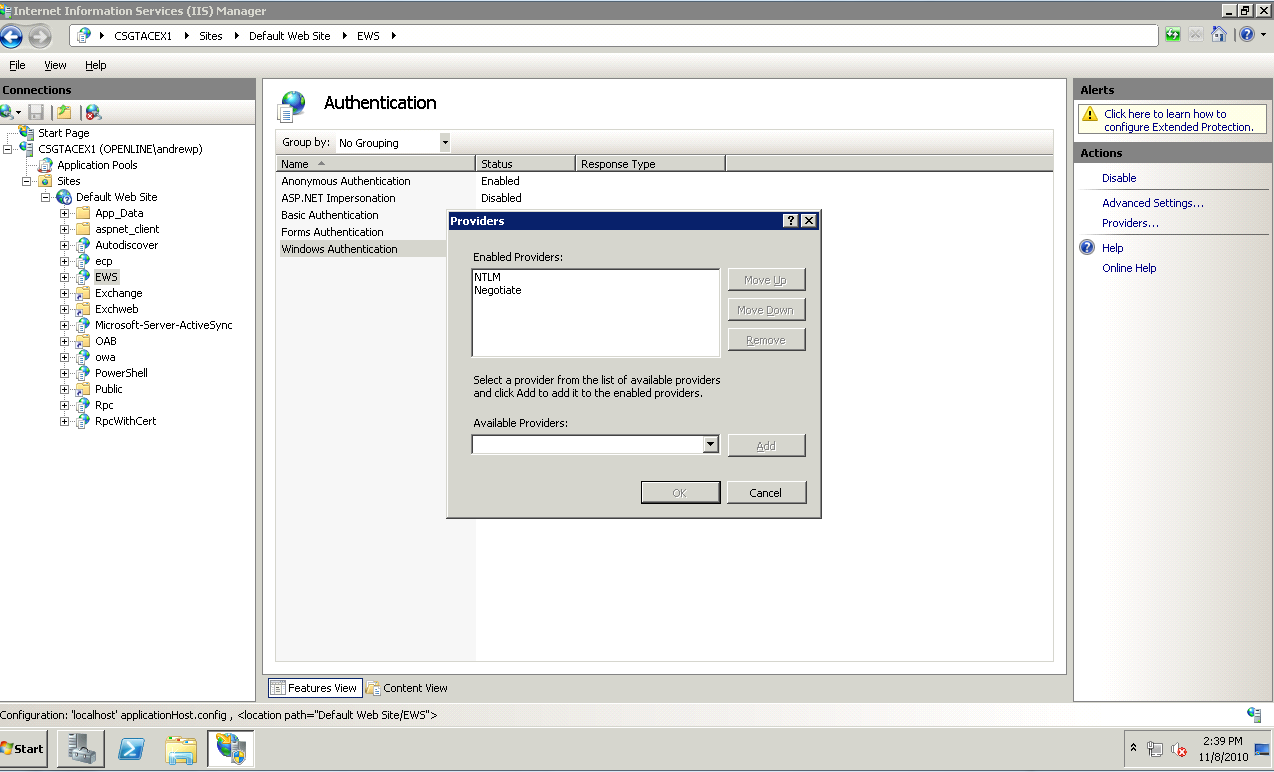Select NTLM in Enabled Providers list
This screenshot has width=1274, height=772.
coord(487,277)
